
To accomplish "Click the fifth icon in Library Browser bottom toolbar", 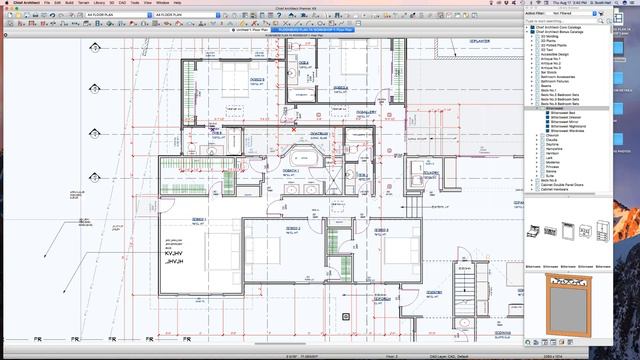I will [562, 342].
